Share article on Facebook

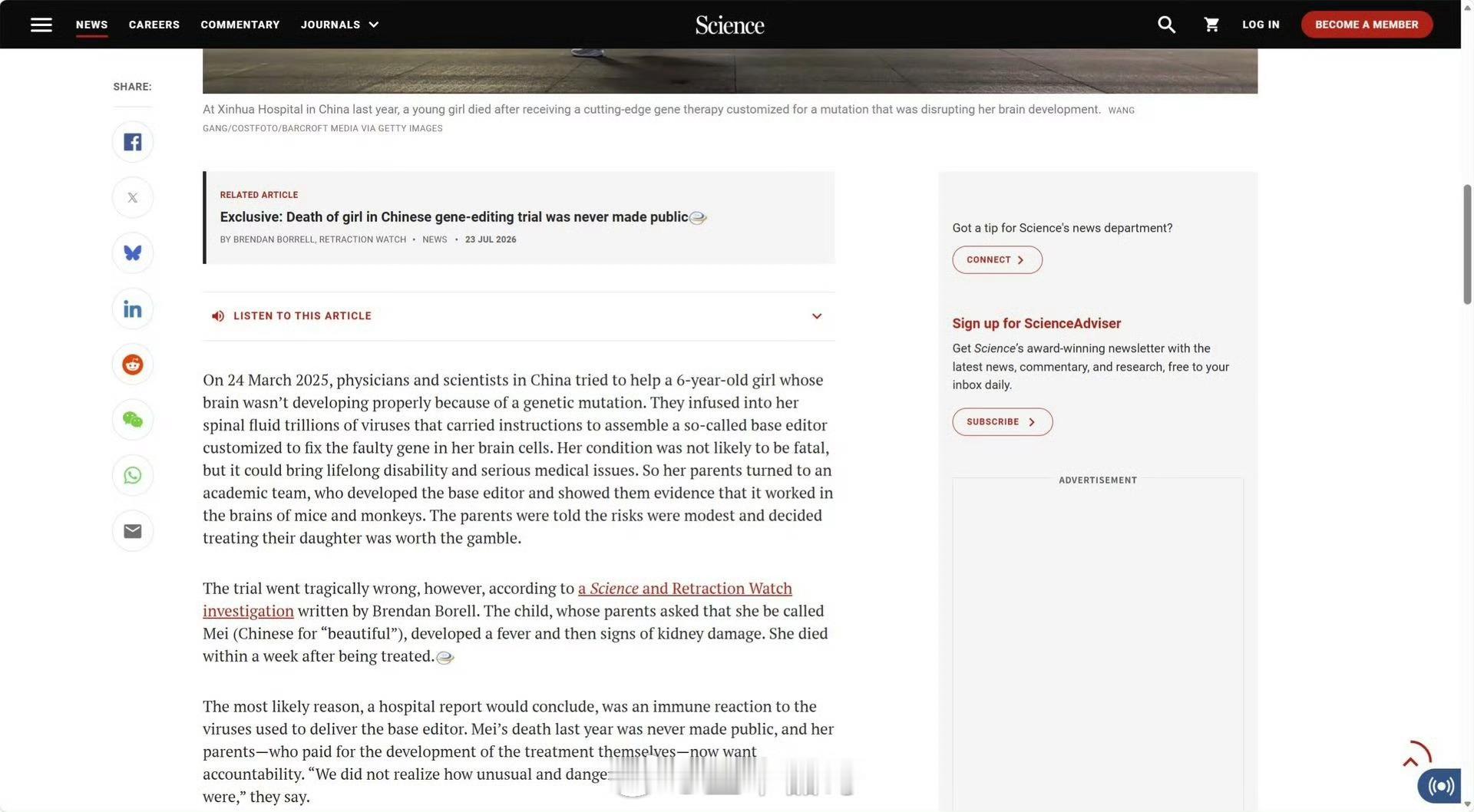tap(133, 142)
